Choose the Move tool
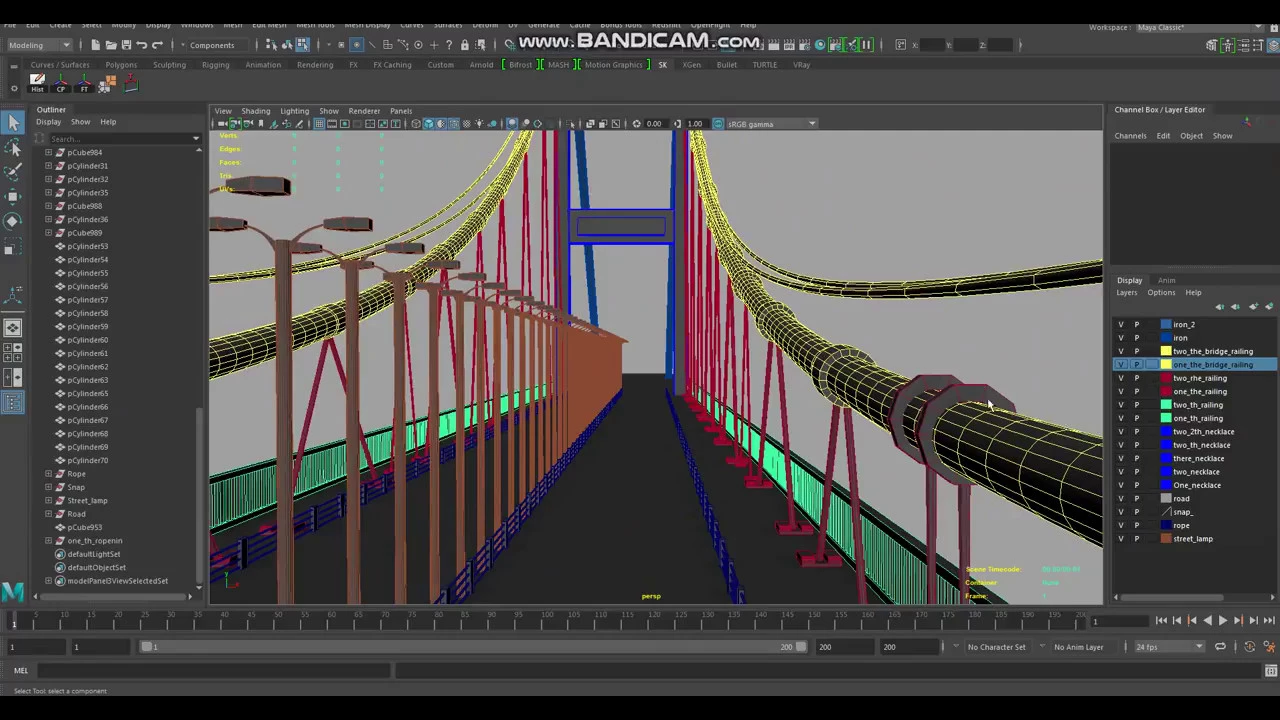The image size is (1280, 720). (x=13, y=197)
